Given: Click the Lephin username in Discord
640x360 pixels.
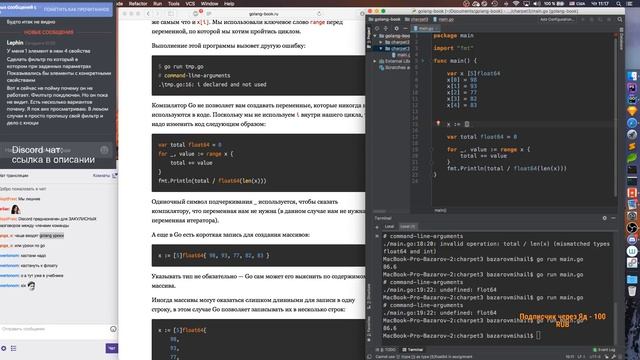Looking at the screenshot, I should (x=15, y=42).
